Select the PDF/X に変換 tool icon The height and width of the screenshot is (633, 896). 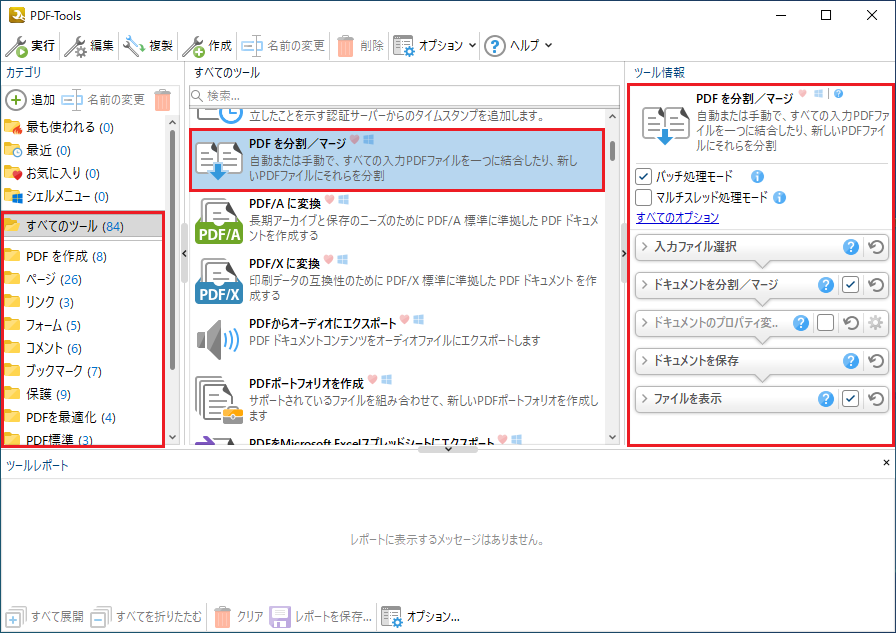point(219,281)
